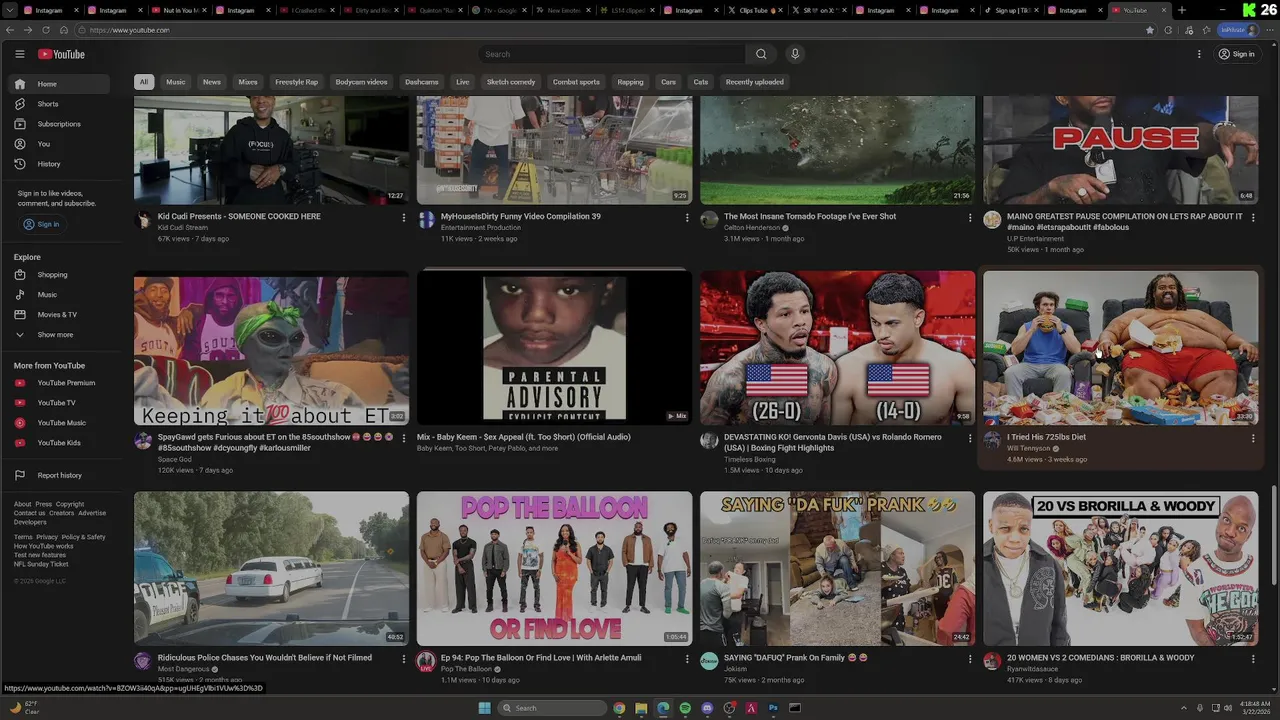Open the Baby Keem Parental Advisory mix thumbnail

pyautogui.click(x=554, y=346)
